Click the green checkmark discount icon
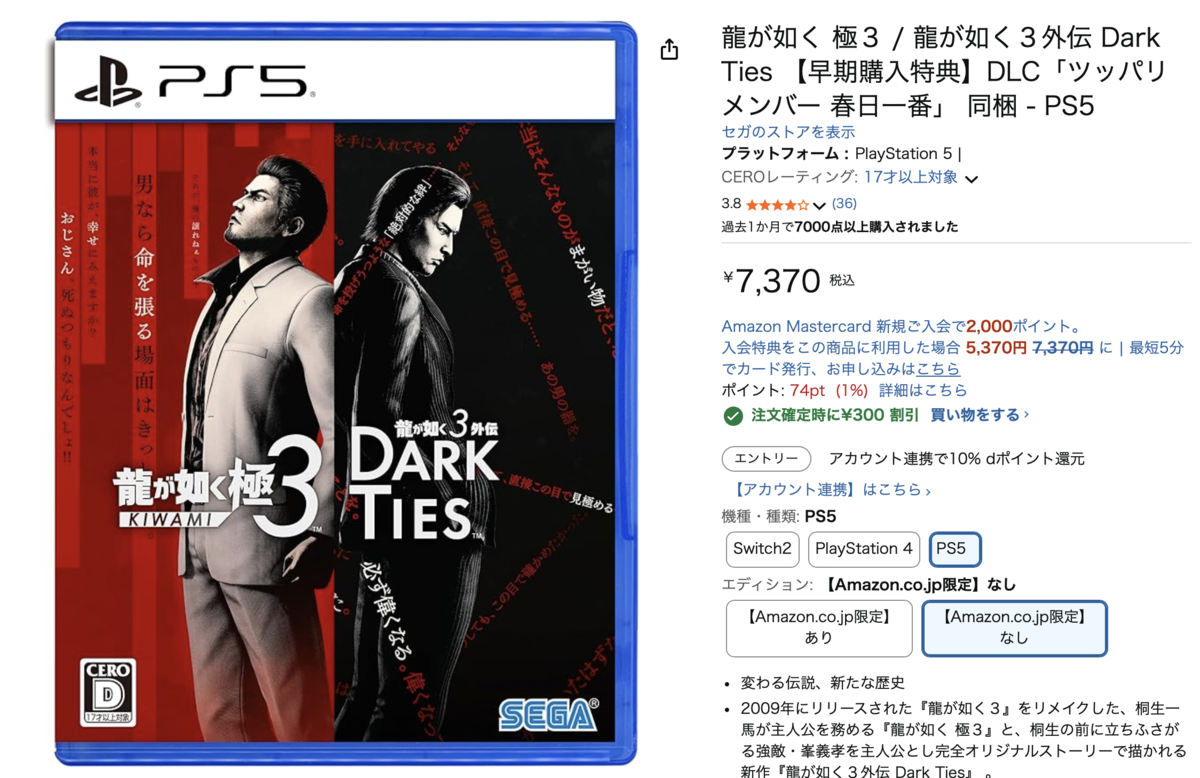Image resolution: width=1200 pixels, height=778 pixels. [x=733, y=415]
